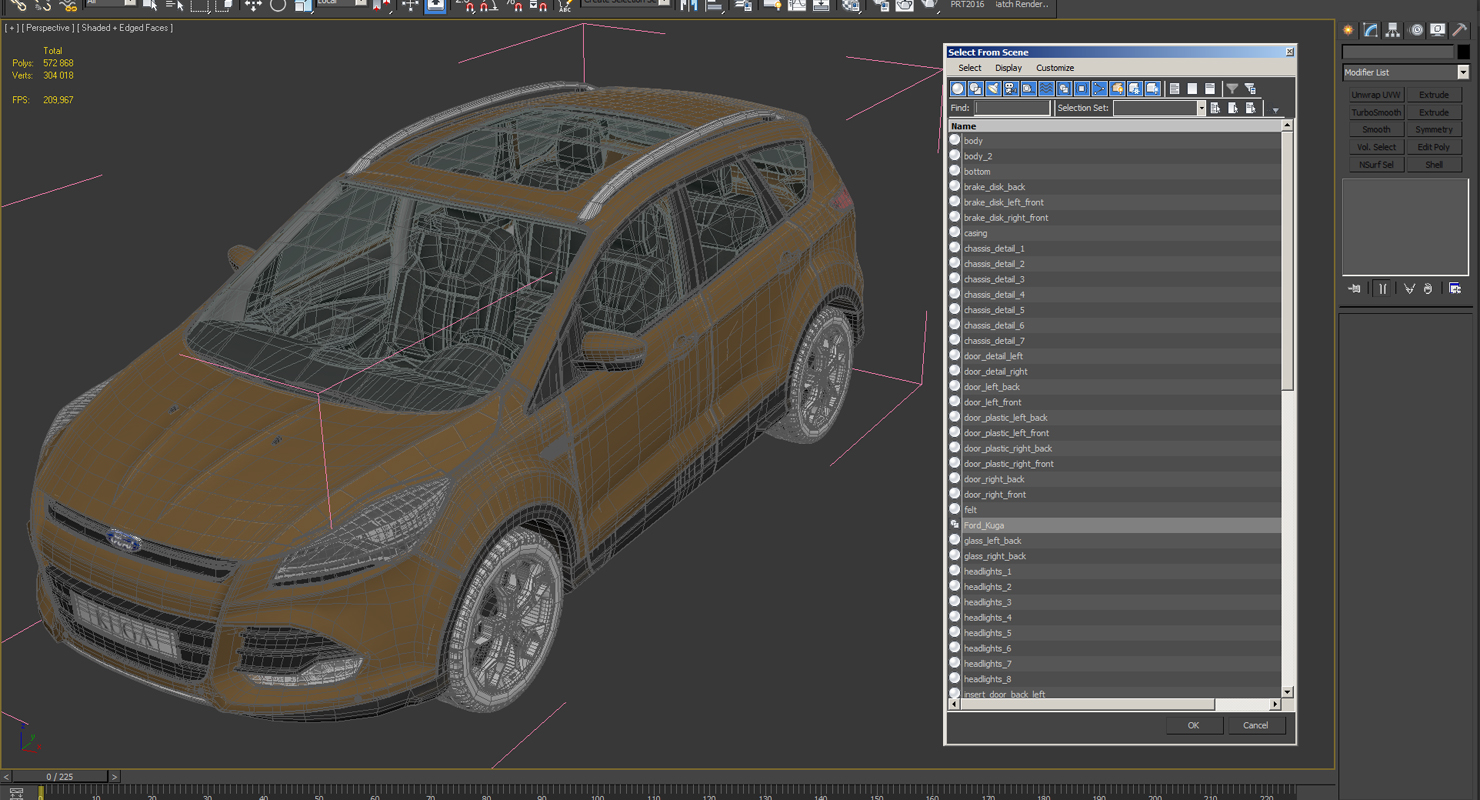The image size is (1480, 800).
Task: Click Make Unique icon under modifier stack
Action: pyautogui.click(x=1409, y=289)
